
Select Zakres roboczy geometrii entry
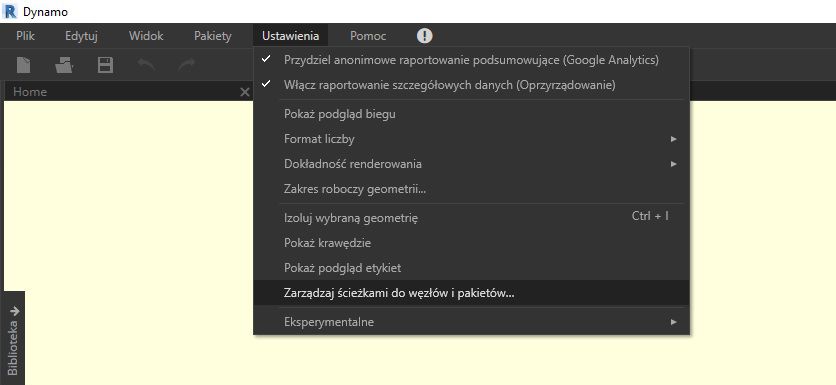coord(471,189)
